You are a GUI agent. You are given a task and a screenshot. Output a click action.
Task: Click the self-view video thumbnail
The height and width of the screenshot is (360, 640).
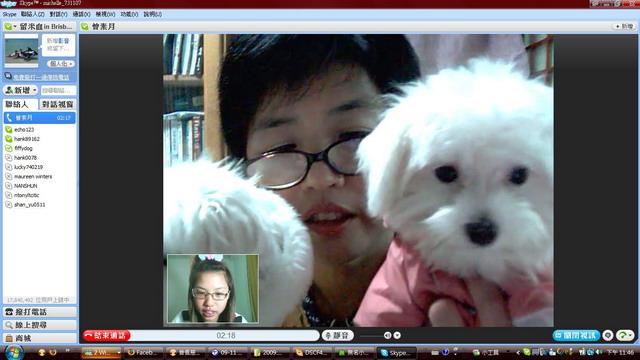[x=213, y=289]
